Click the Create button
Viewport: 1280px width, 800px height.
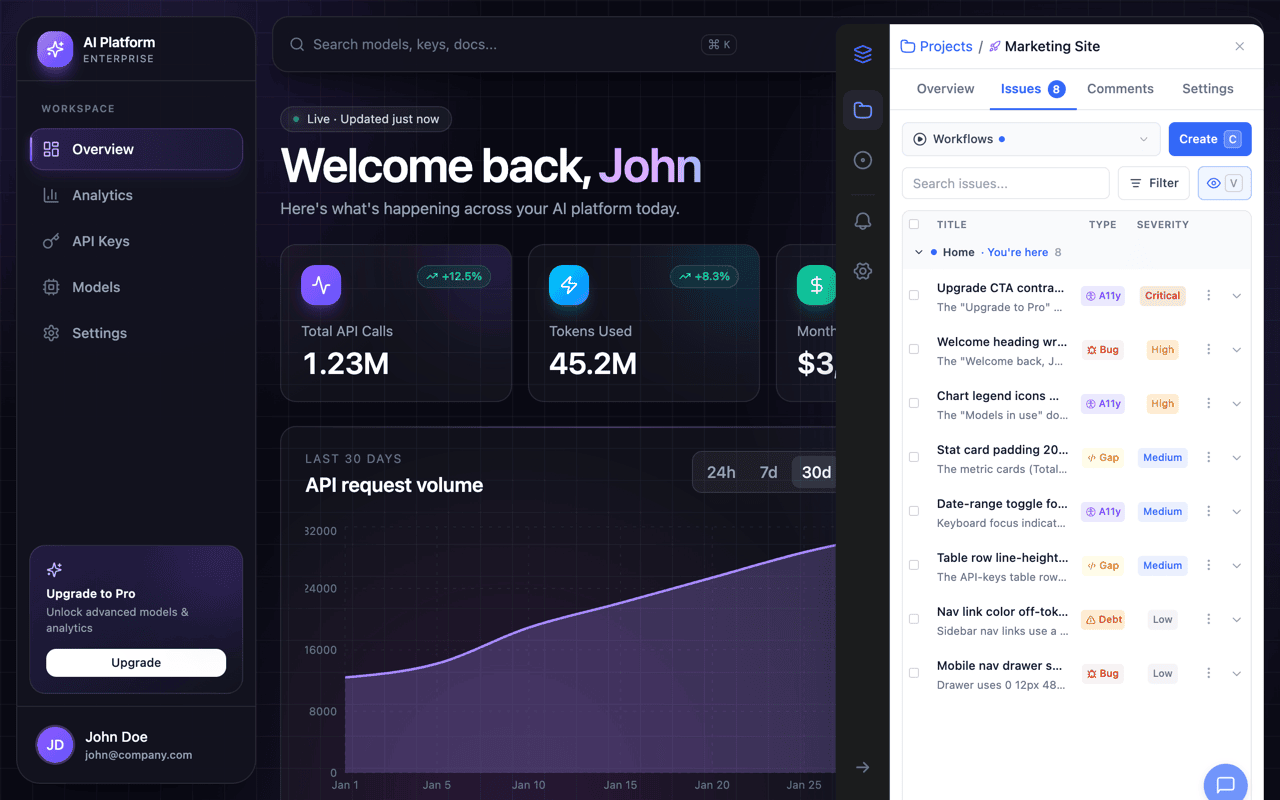(x=1210, y=139)
